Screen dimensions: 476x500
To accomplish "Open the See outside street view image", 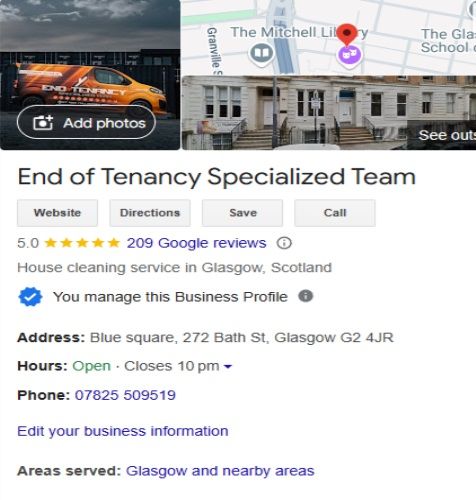I will [x=329, y=113].
